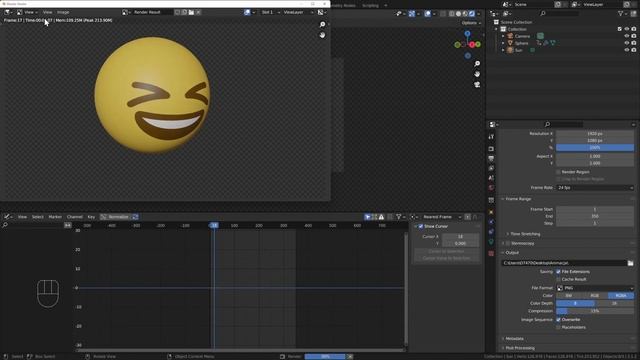
Task: Click only-selected arrow icon in graph editor
Action: point(367,217)
